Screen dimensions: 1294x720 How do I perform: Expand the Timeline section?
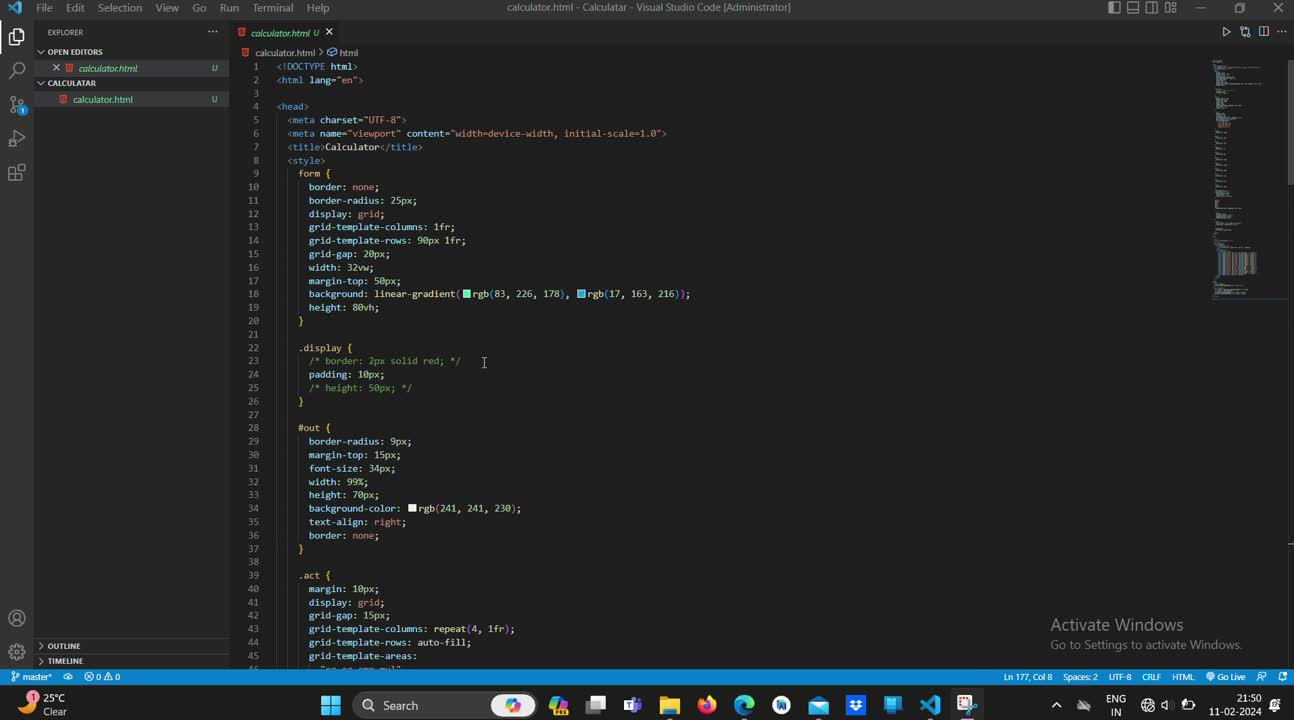[x=65, y=661]
